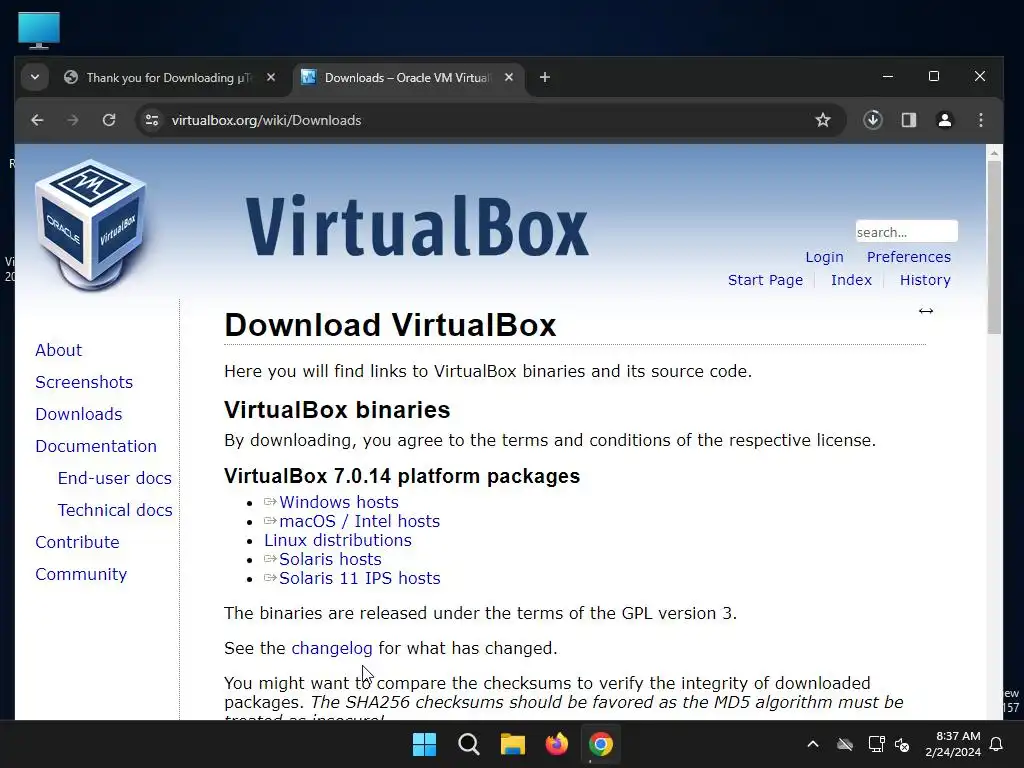Open Contribute in the sidebar

pyautogui.click(x=77, y=542)
